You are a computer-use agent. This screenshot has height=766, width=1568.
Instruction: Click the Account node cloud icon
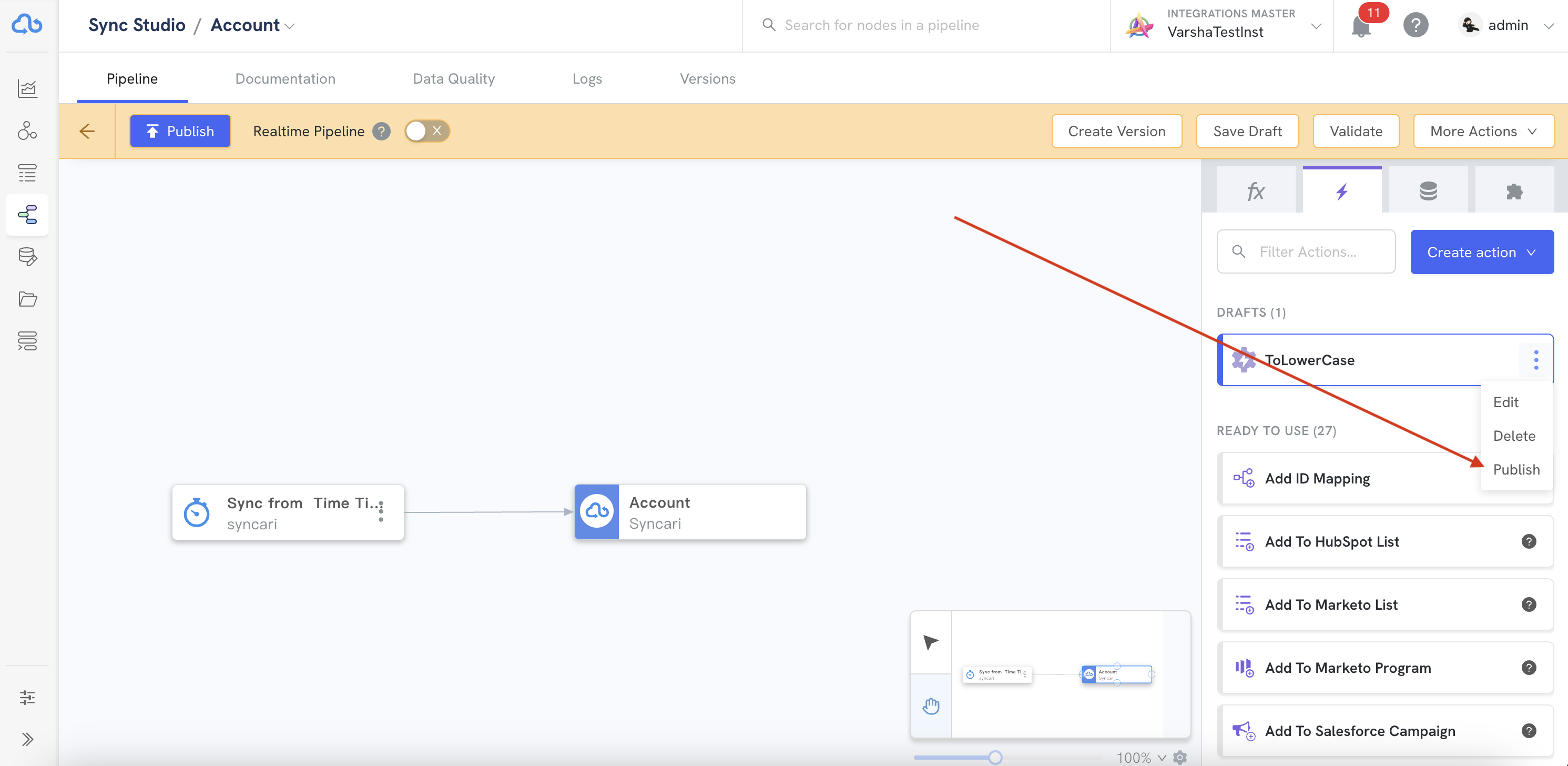(x=596, y=511)
